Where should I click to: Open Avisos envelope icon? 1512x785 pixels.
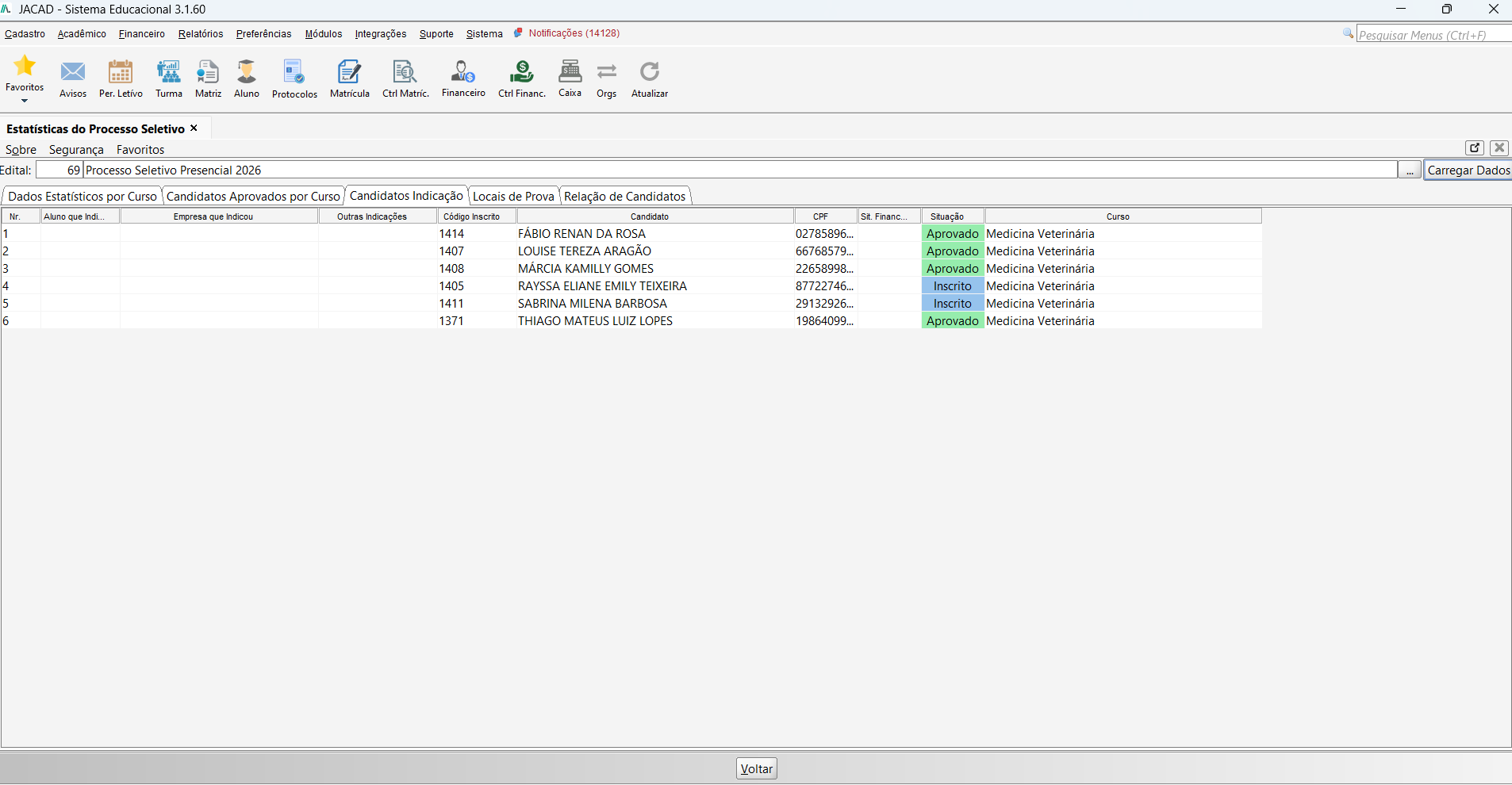point(73,72)
